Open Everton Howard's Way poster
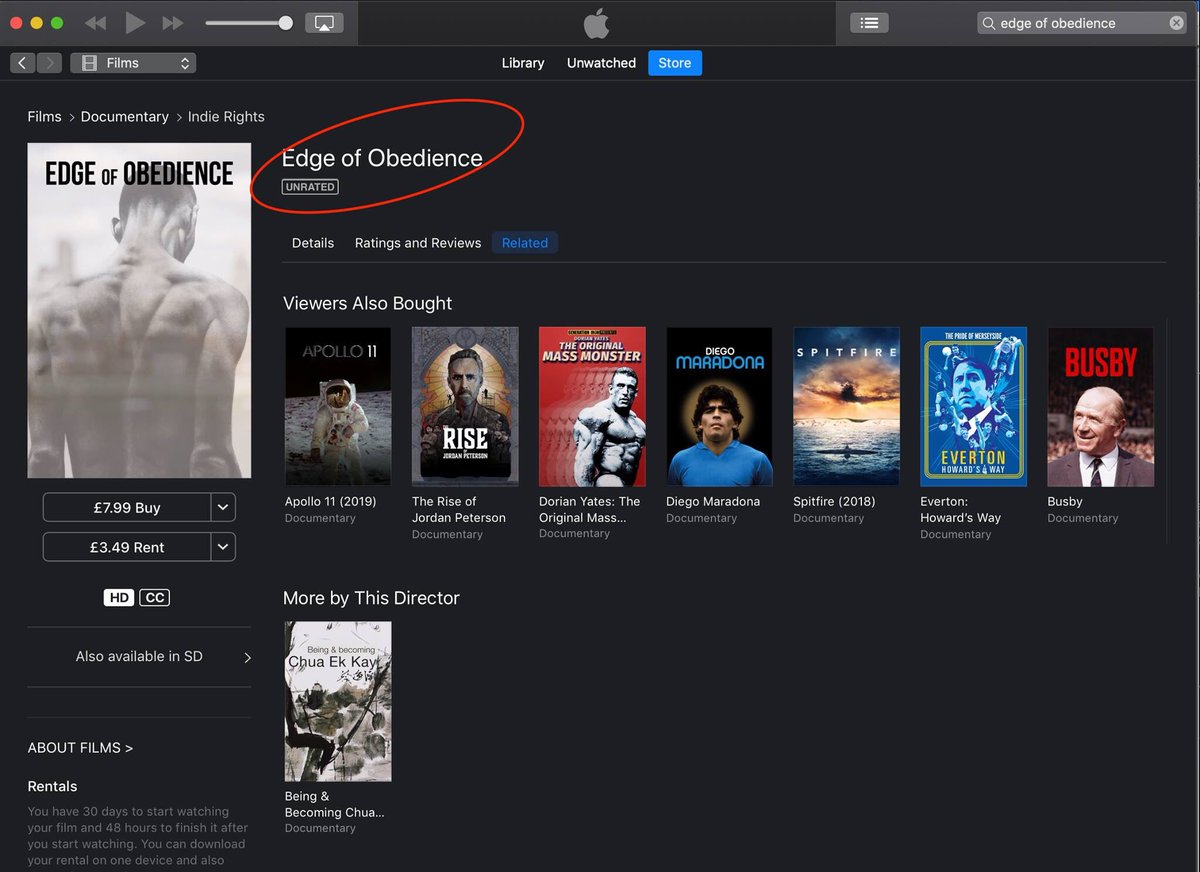 click(x=973, y=407)
